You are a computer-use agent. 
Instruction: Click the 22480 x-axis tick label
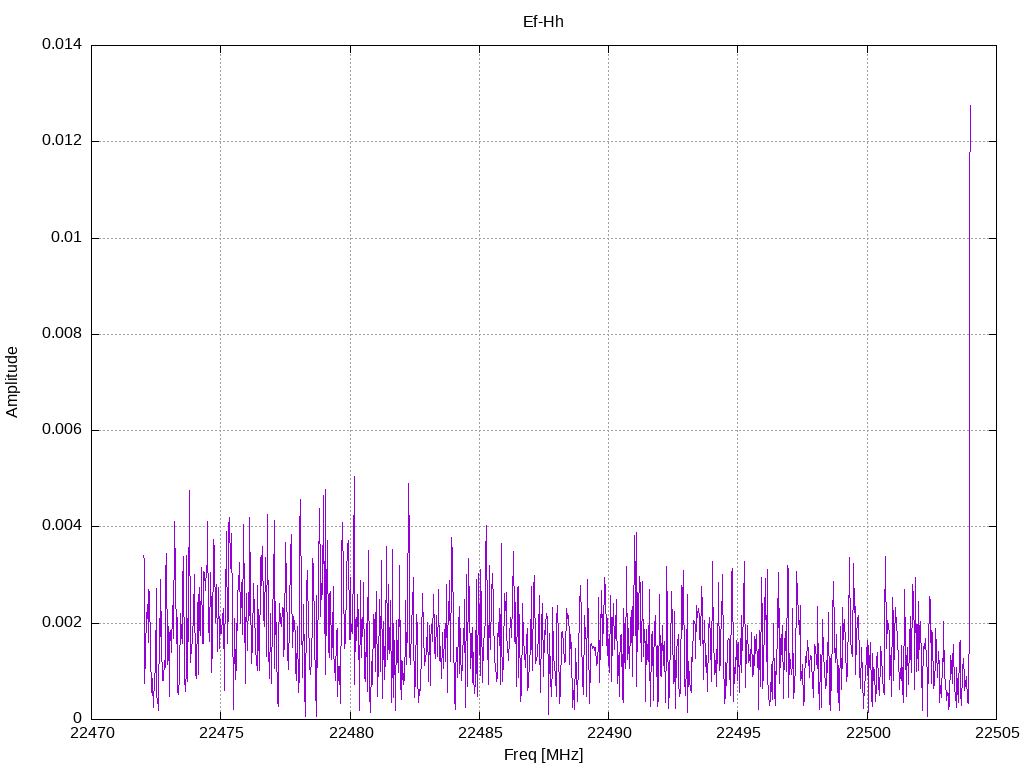(350, 733)
